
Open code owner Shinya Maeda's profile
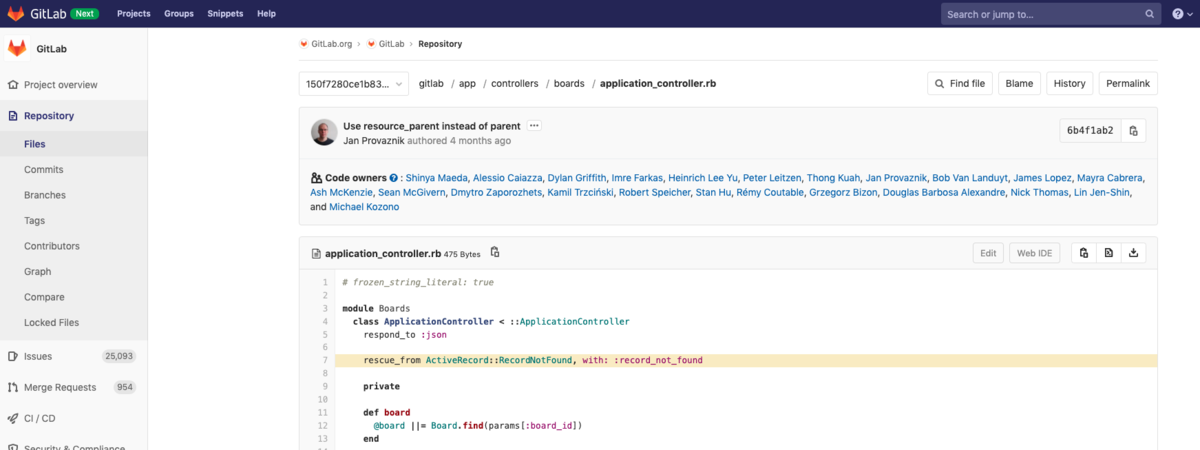pos(436,178)
